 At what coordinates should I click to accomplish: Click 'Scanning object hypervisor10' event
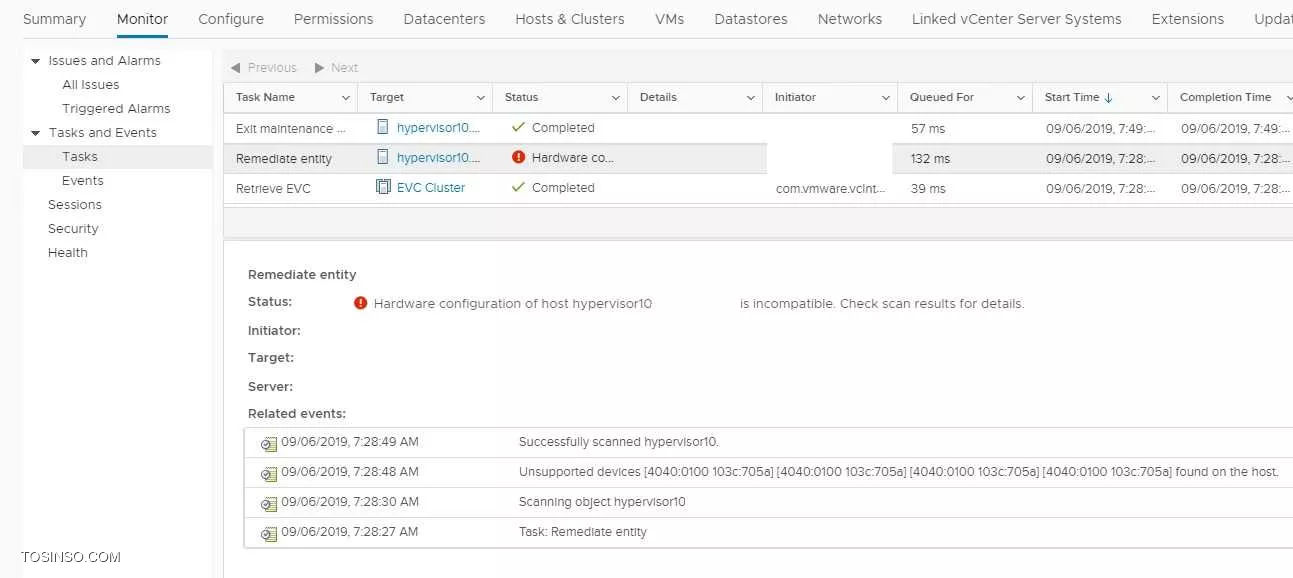pyautogui.click(x=602, y=502)
